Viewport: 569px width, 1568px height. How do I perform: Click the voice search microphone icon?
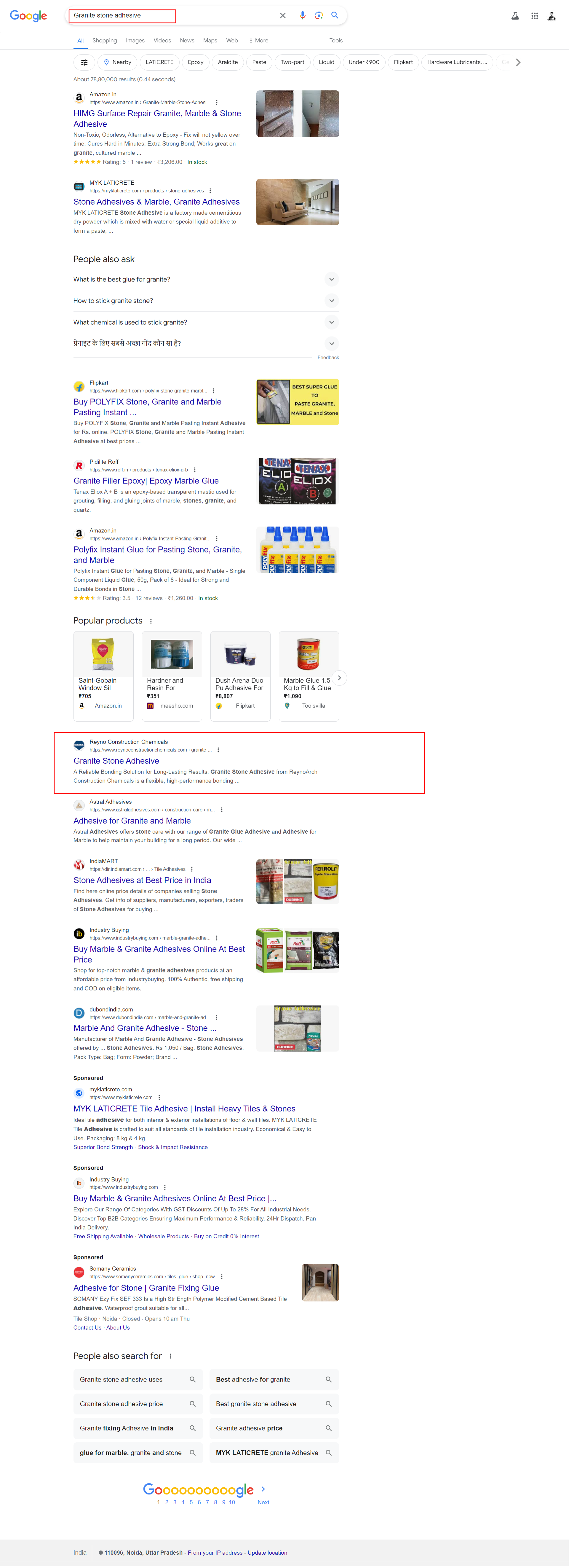tap(303, 15)
